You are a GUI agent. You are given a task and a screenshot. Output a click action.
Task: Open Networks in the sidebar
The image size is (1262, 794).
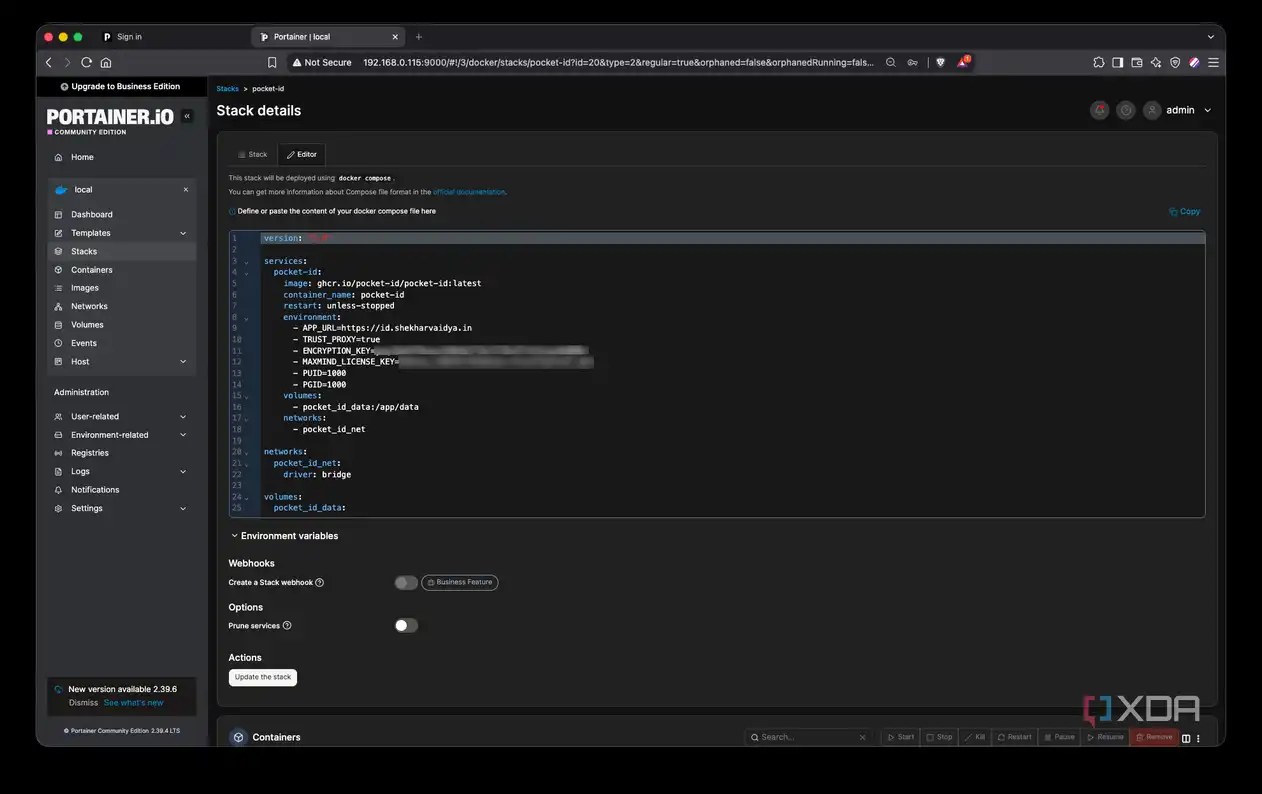point(89,306)
